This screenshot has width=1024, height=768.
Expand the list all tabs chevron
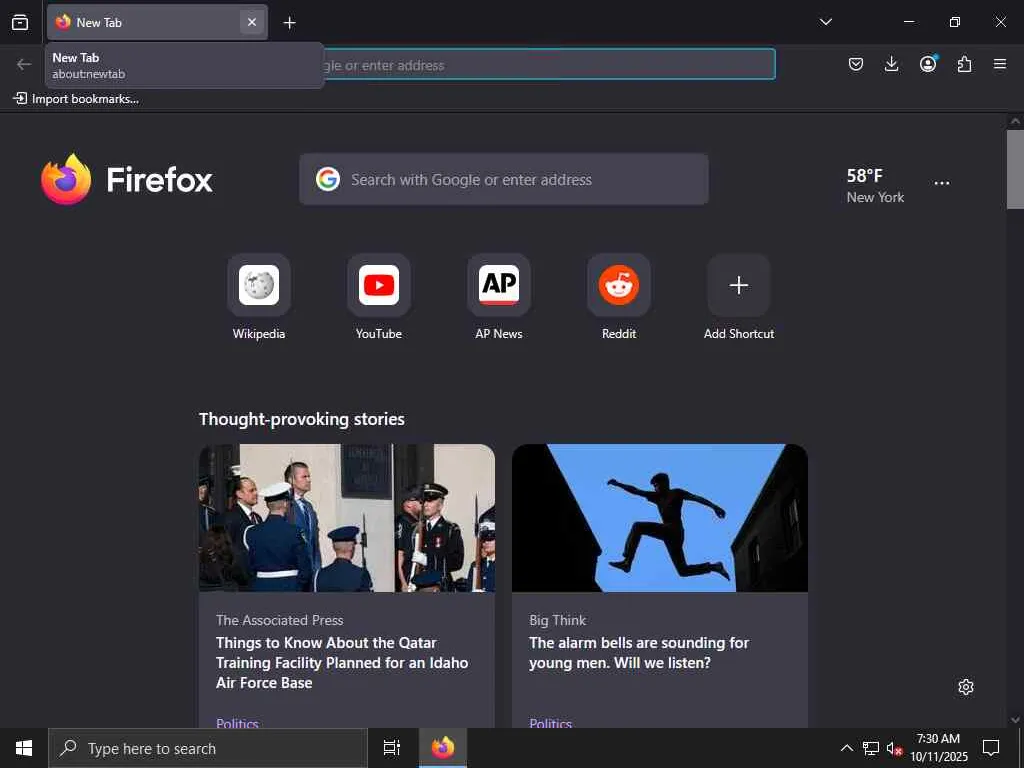(x=825, y=22)
